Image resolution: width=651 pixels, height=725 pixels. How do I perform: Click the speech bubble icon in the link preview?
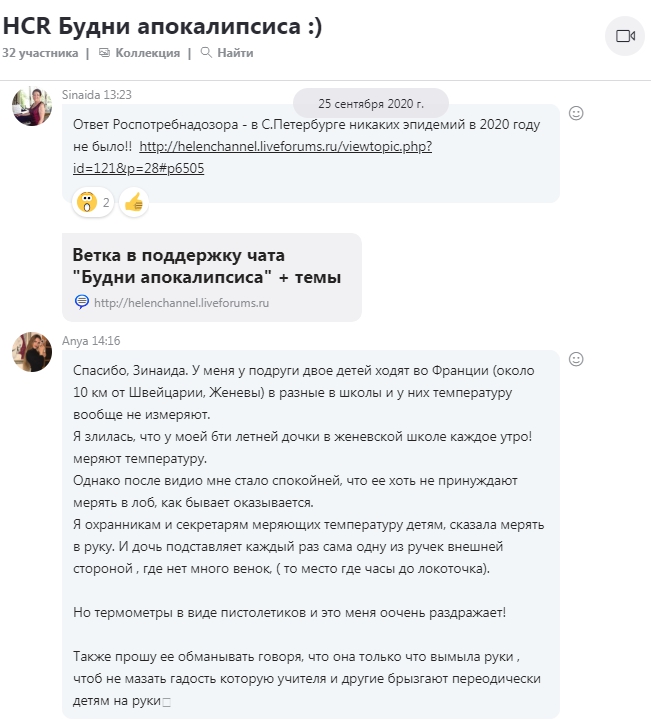tap(82, 302)
